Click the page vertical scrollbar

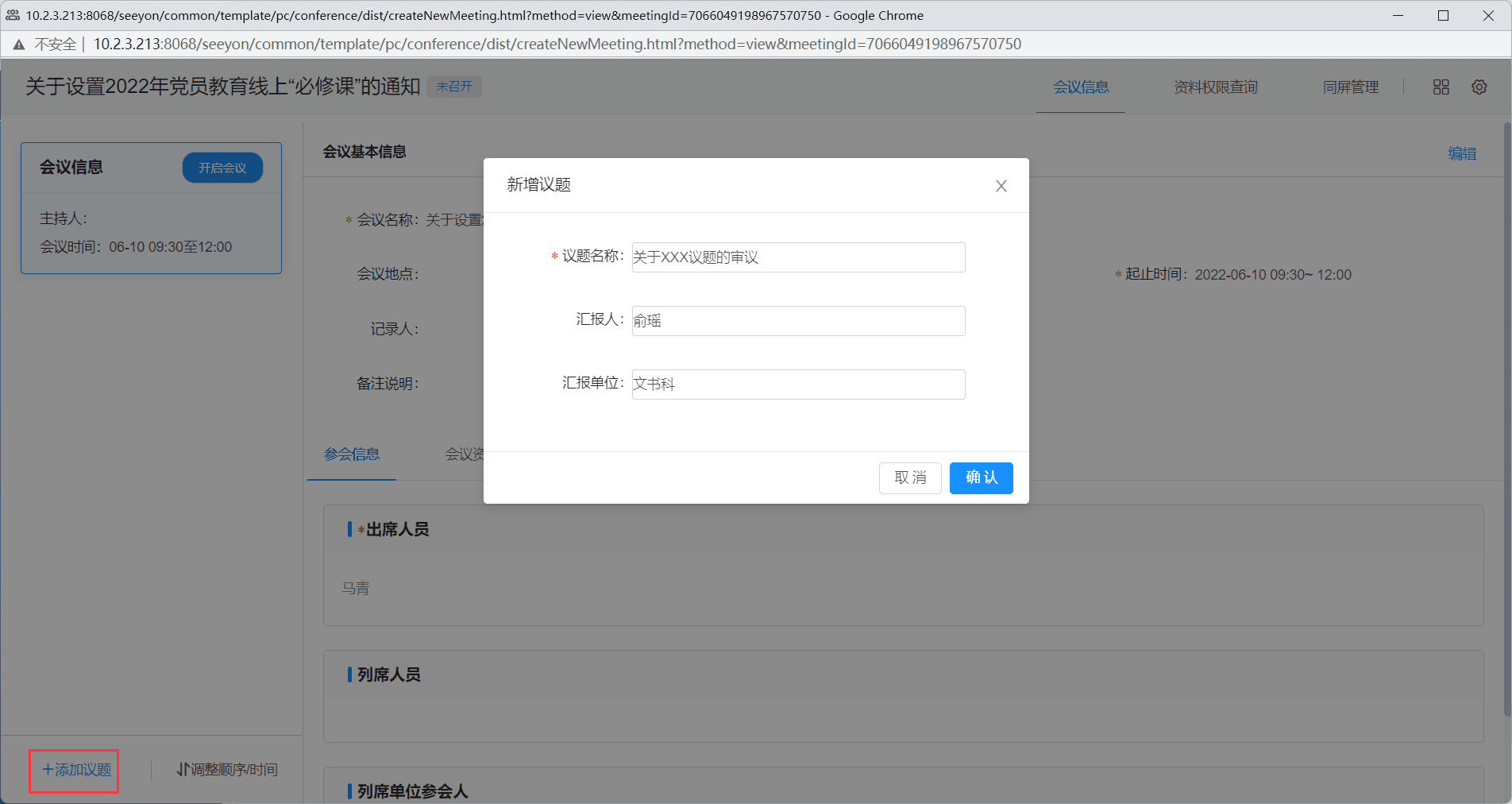click(1506, 419)
